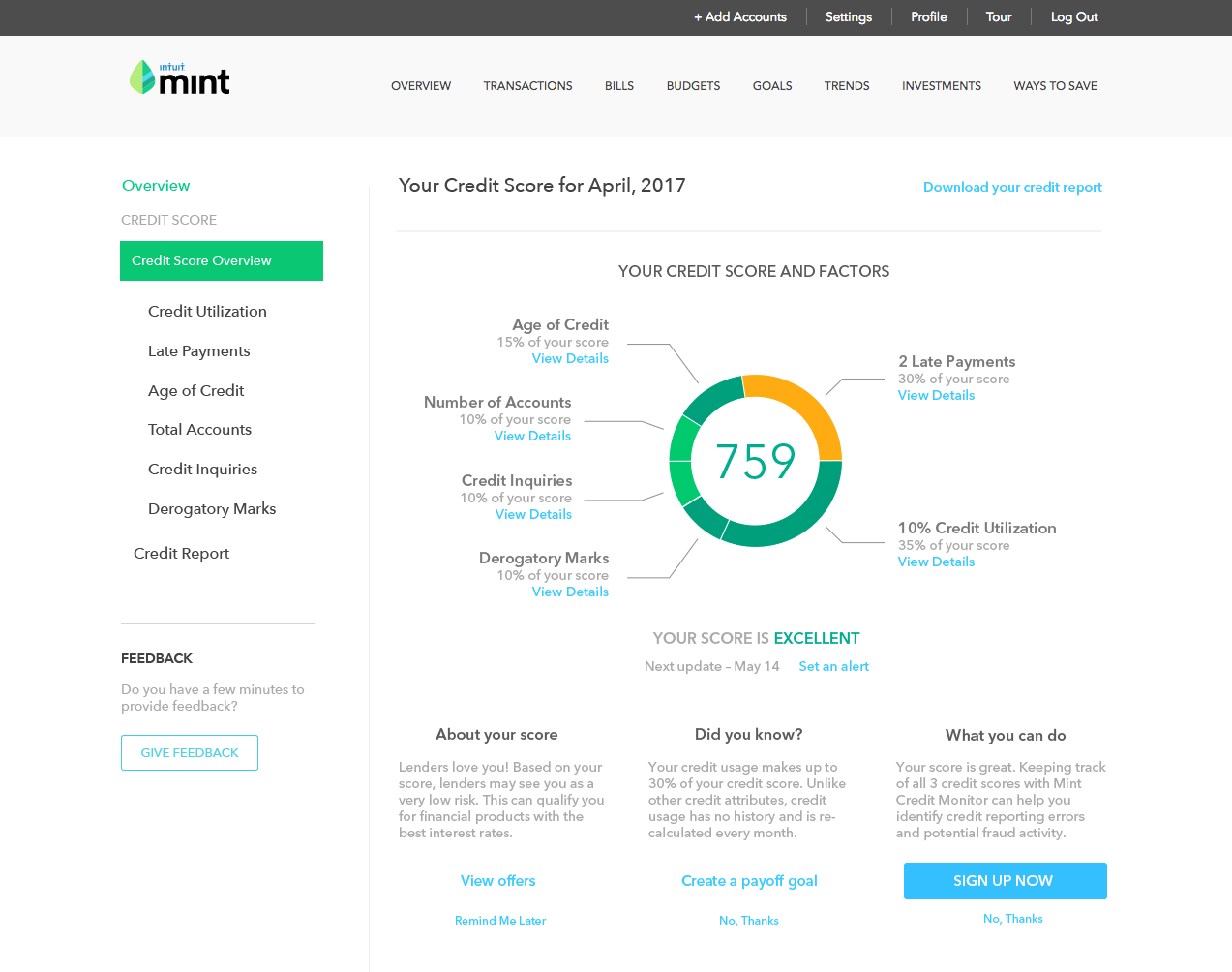
Task: Open the Overview main menu item
Action: (x=421, y=86)
